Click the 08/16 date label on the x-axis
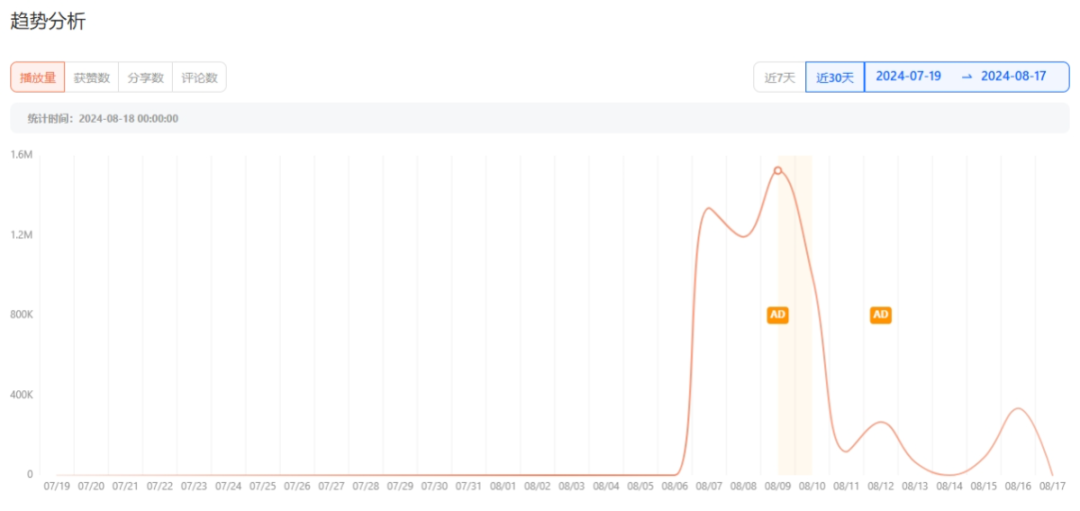The width and height of the screenshot is (1080, 511). click(1018, 487)
